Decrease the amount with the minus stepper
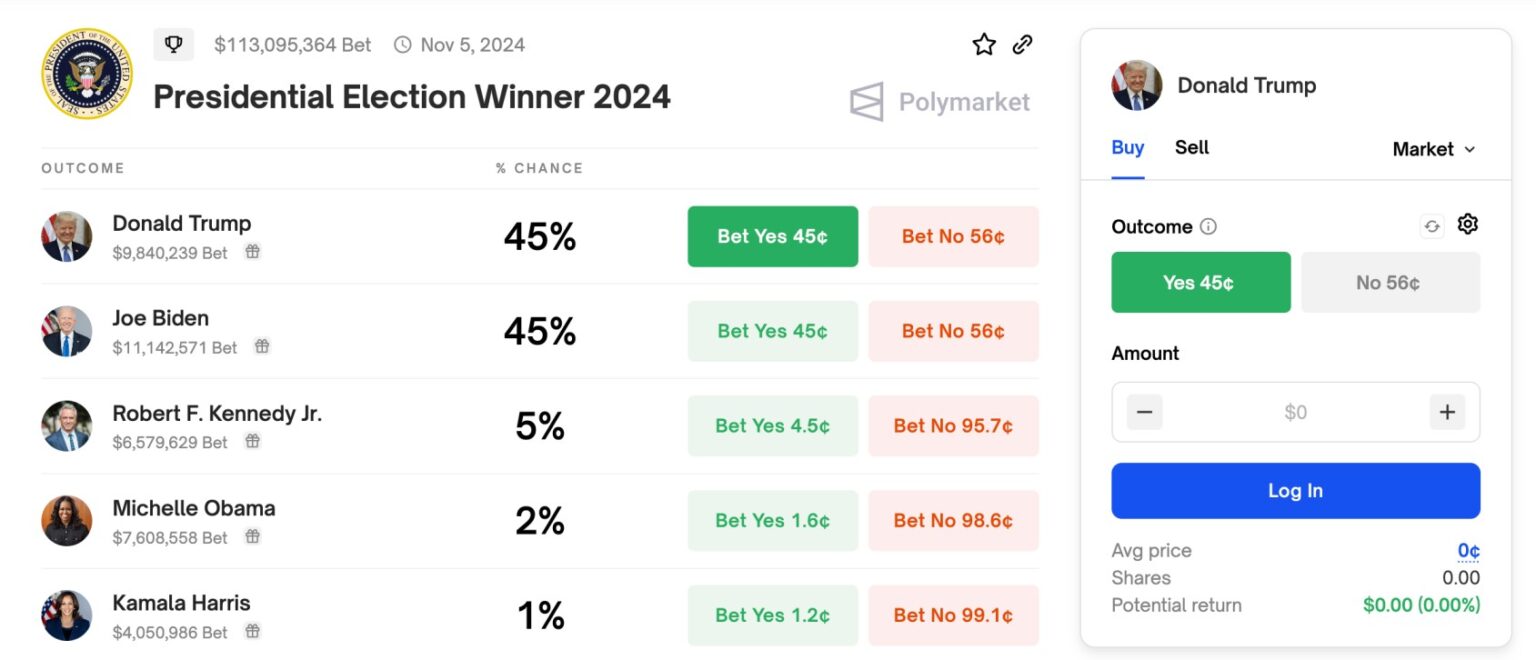The width and height of the screenshot is (1536, 660). click(1144, 411)
